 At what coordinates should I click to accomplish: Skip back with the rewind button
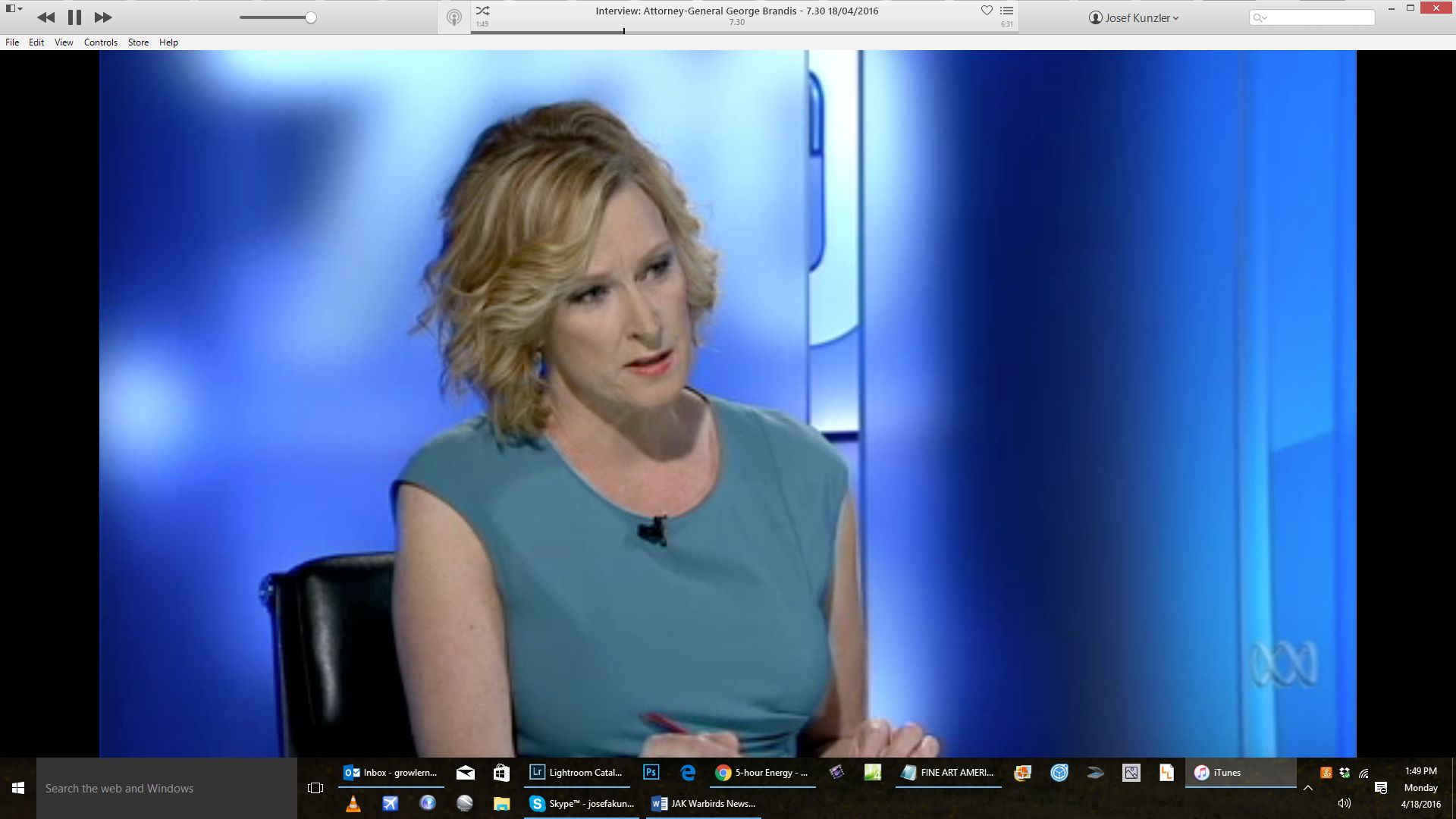[45, 17]
